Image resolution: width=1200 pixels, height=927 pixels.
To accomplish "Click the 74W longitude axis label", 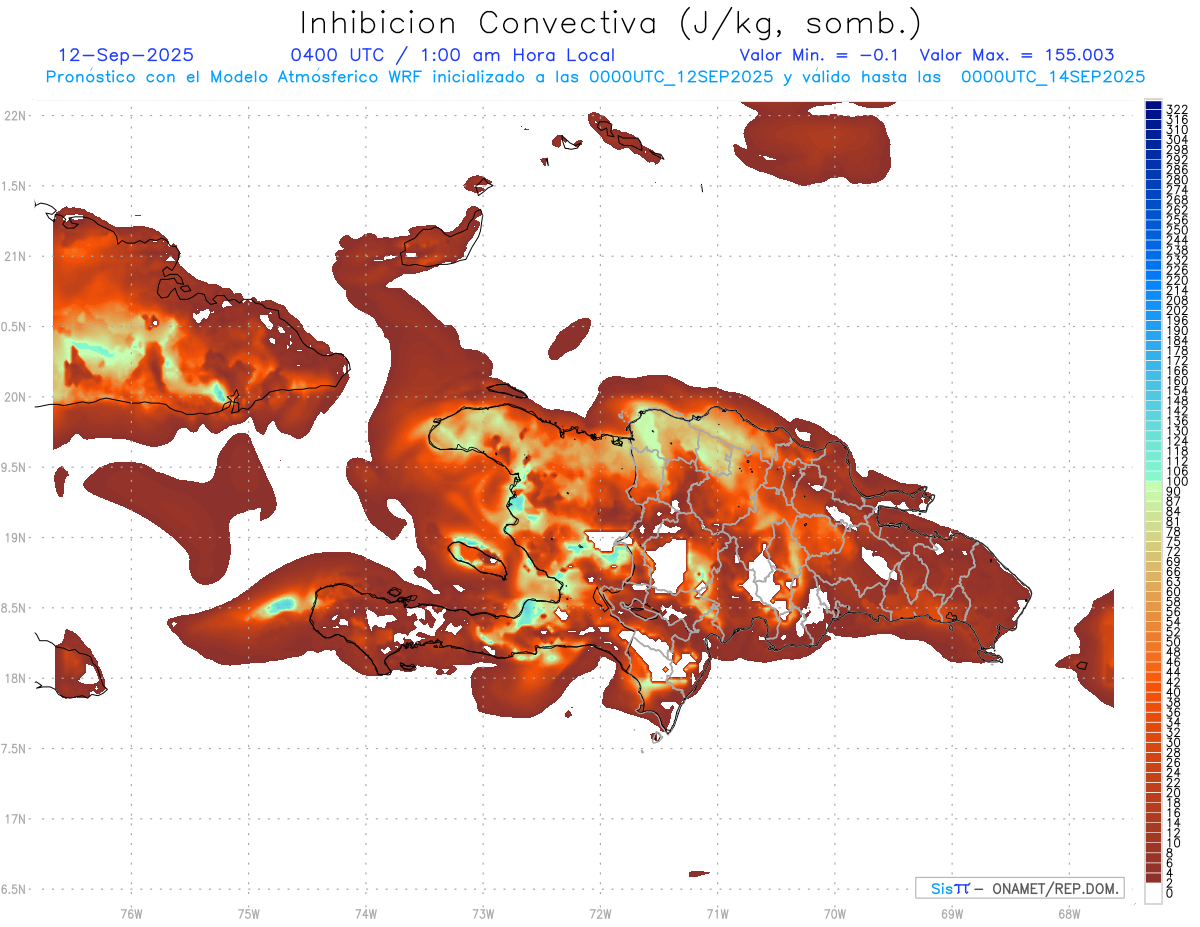I will coord(365,912).
